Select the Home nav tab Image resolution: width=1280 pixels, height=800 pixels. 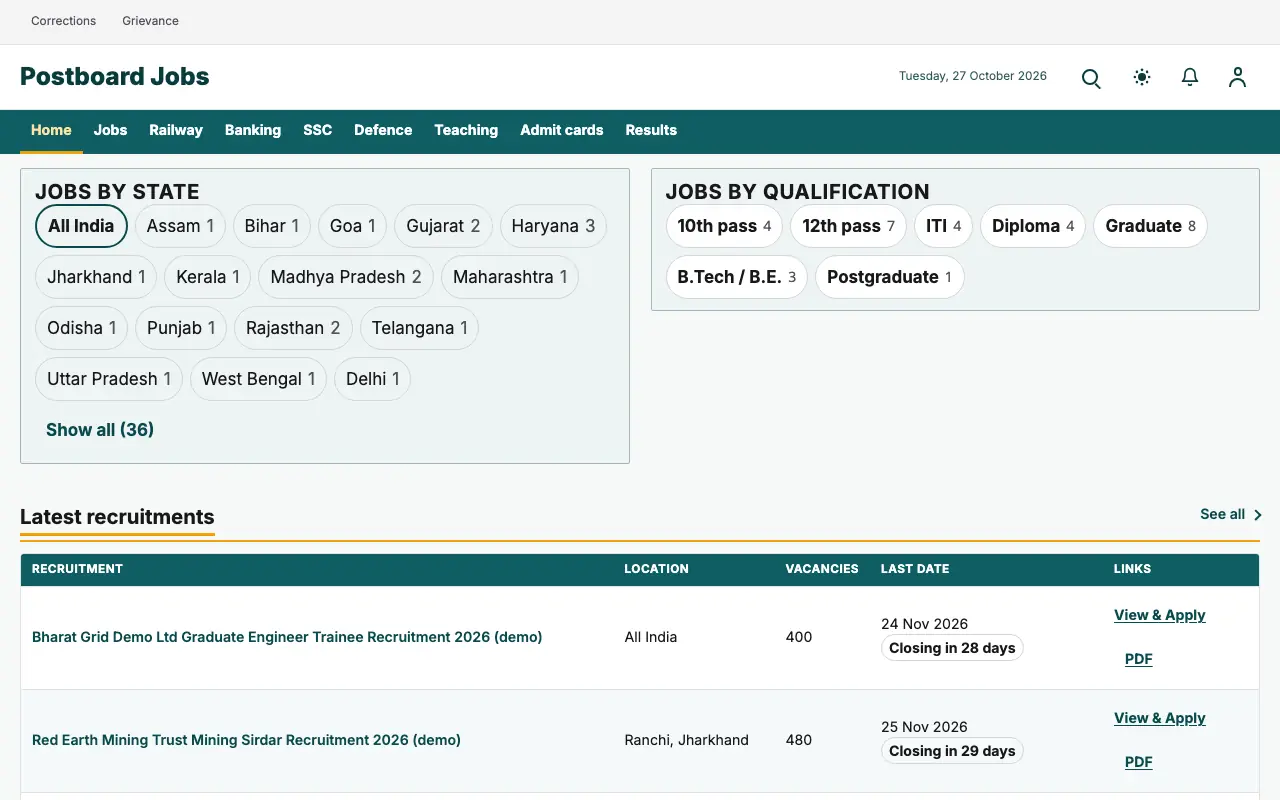[x=51, y=130]
